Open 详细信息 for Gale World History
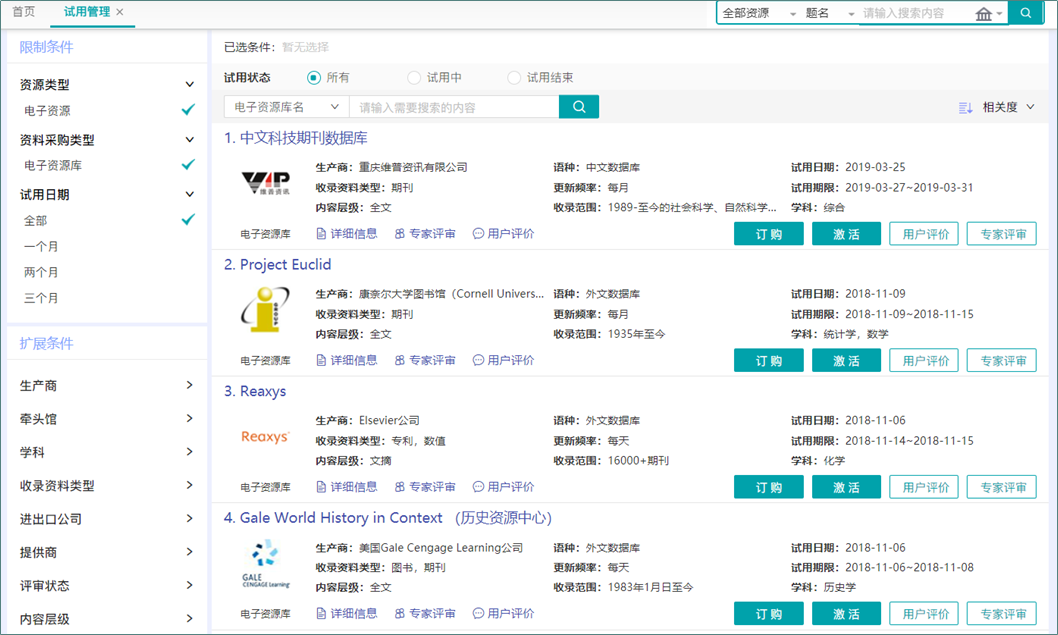Image resolution: width=1058 pixels, height=635 pixels. coord(347,613)
